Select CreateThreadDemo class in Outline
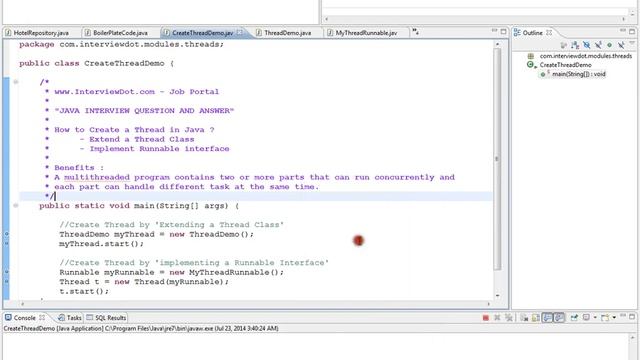Image resolution: width=640 pixels, height=360 pixels. (x=566, y=65)
